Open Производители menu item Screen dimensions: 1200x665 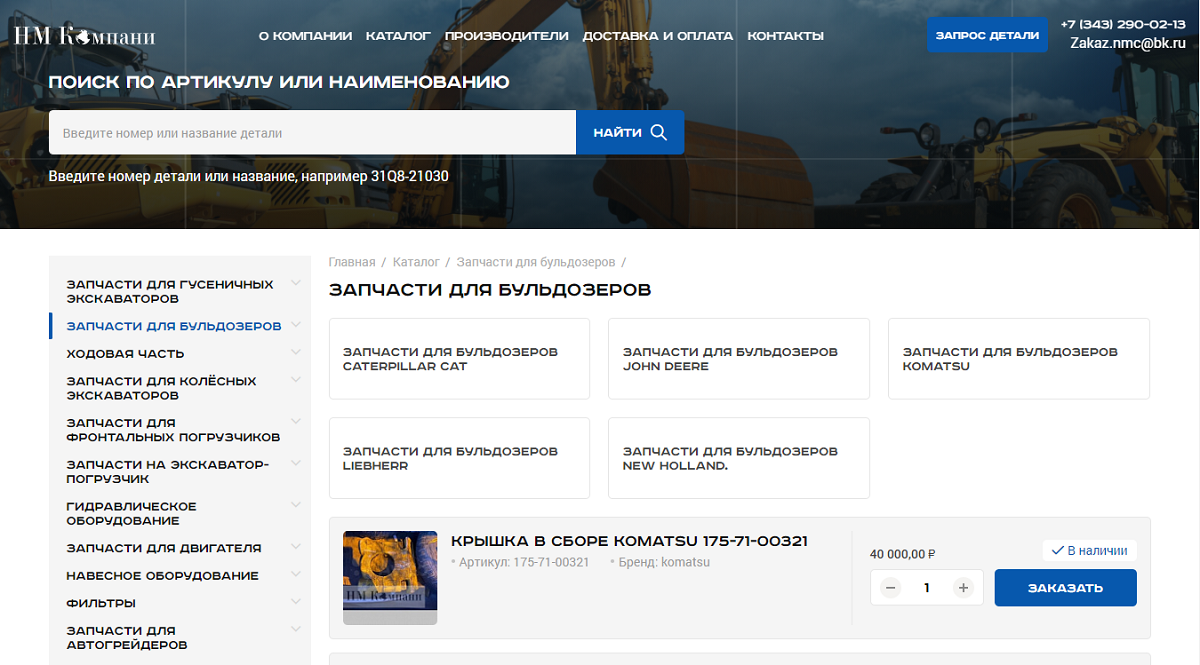click(507, 36)
